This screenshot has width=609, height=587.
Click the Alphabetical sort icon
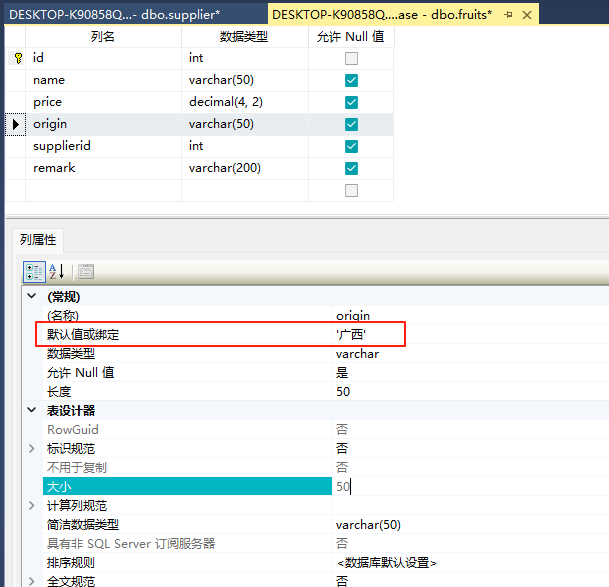click(56, 271)
